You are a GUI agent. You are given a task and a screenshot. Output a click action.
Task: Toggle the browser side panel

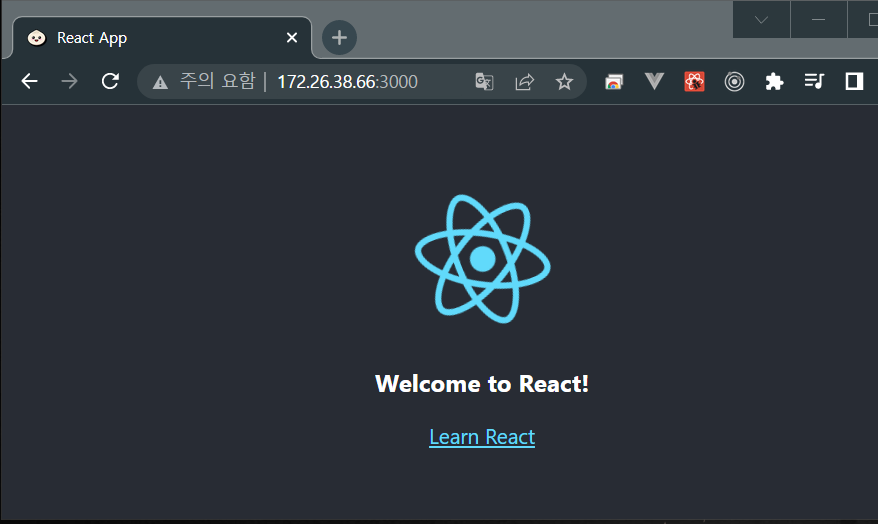tap(854, 82)
